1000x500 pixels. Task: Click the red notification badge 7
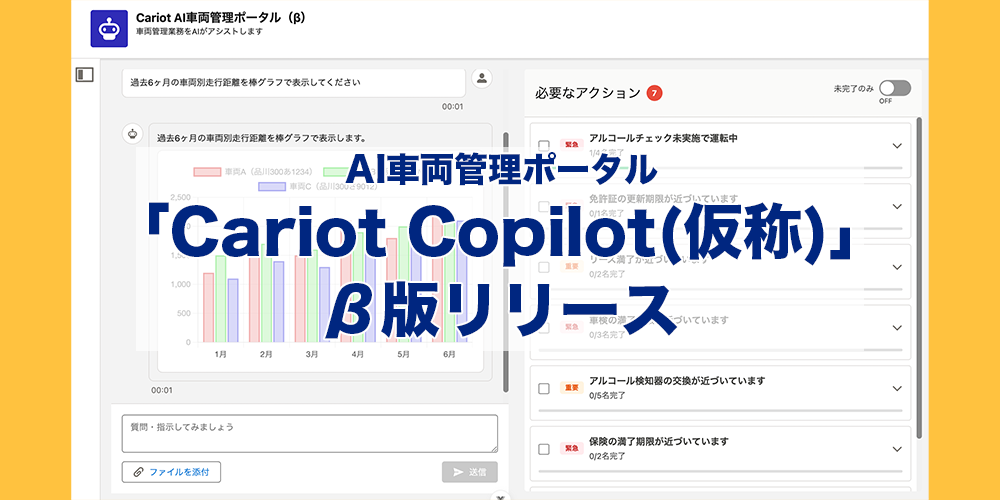pyautogui.click(x=654, y=93)
